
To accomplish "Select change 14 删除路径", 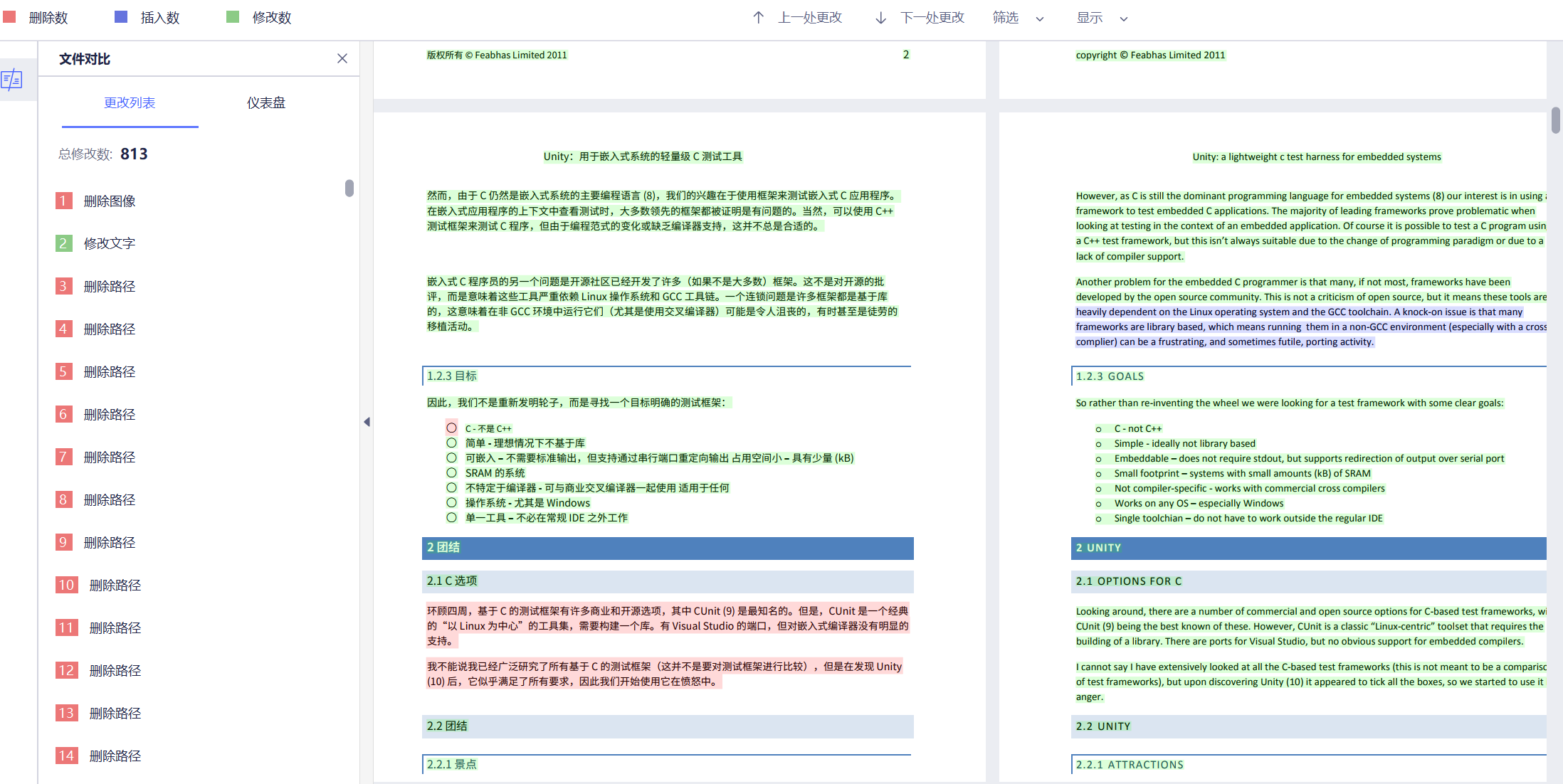I will (x=99, y=756).
